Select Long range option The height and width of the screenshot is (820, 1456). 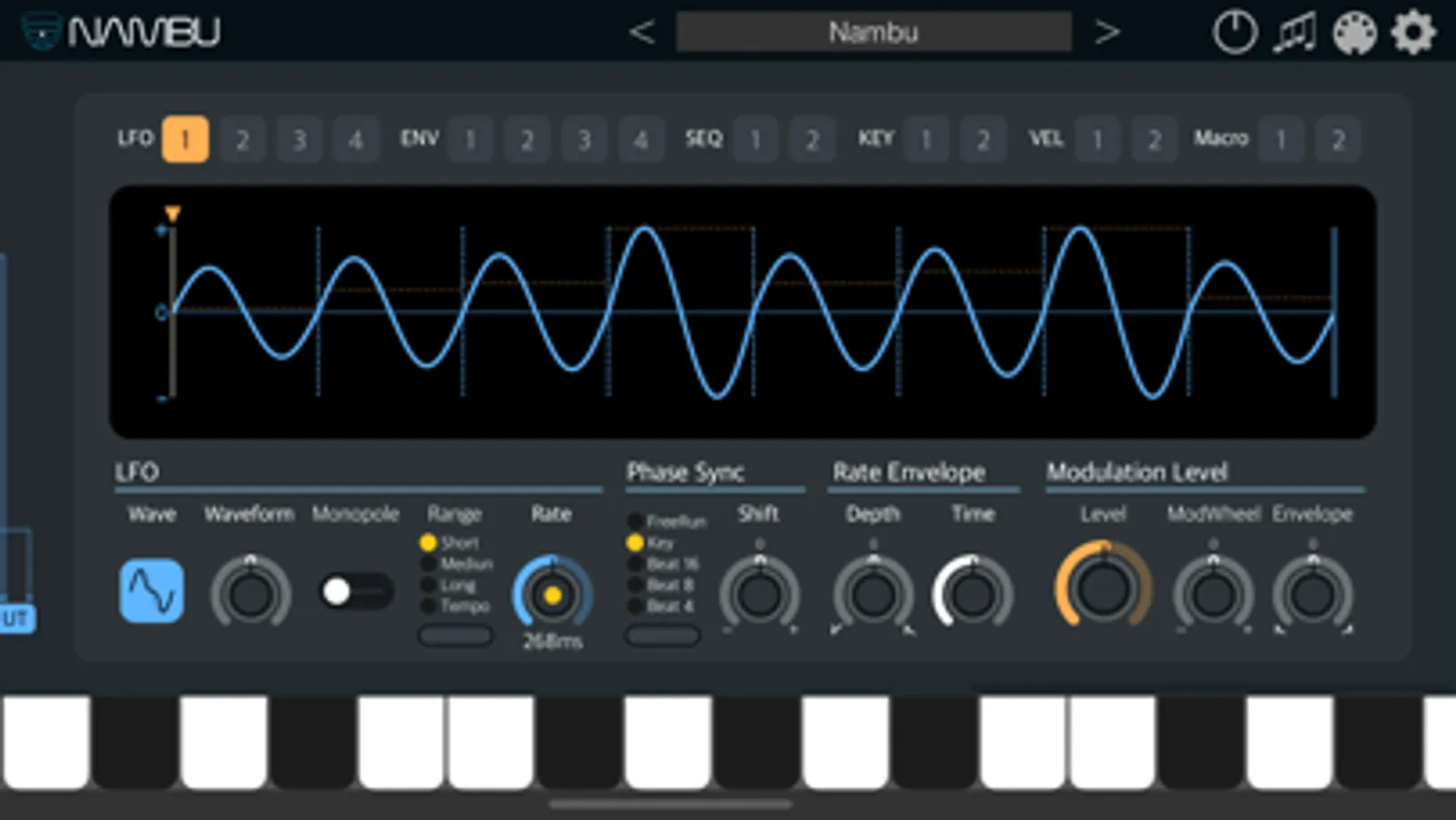pos(448,585)
